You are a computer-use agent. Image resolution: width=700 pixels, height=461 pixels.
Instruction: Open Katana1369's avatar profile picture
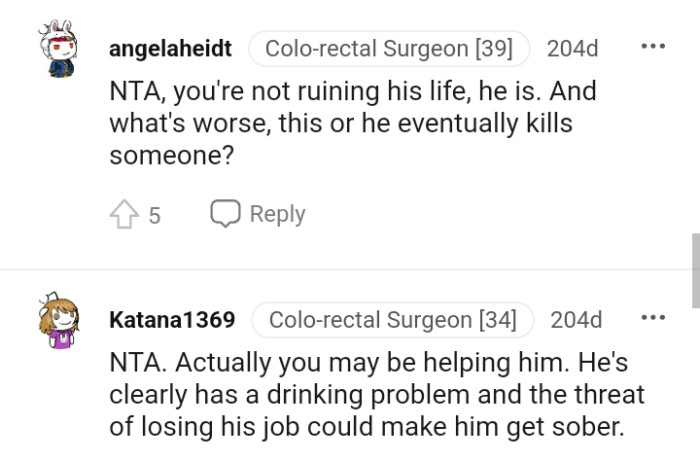(x=61, y=321)
